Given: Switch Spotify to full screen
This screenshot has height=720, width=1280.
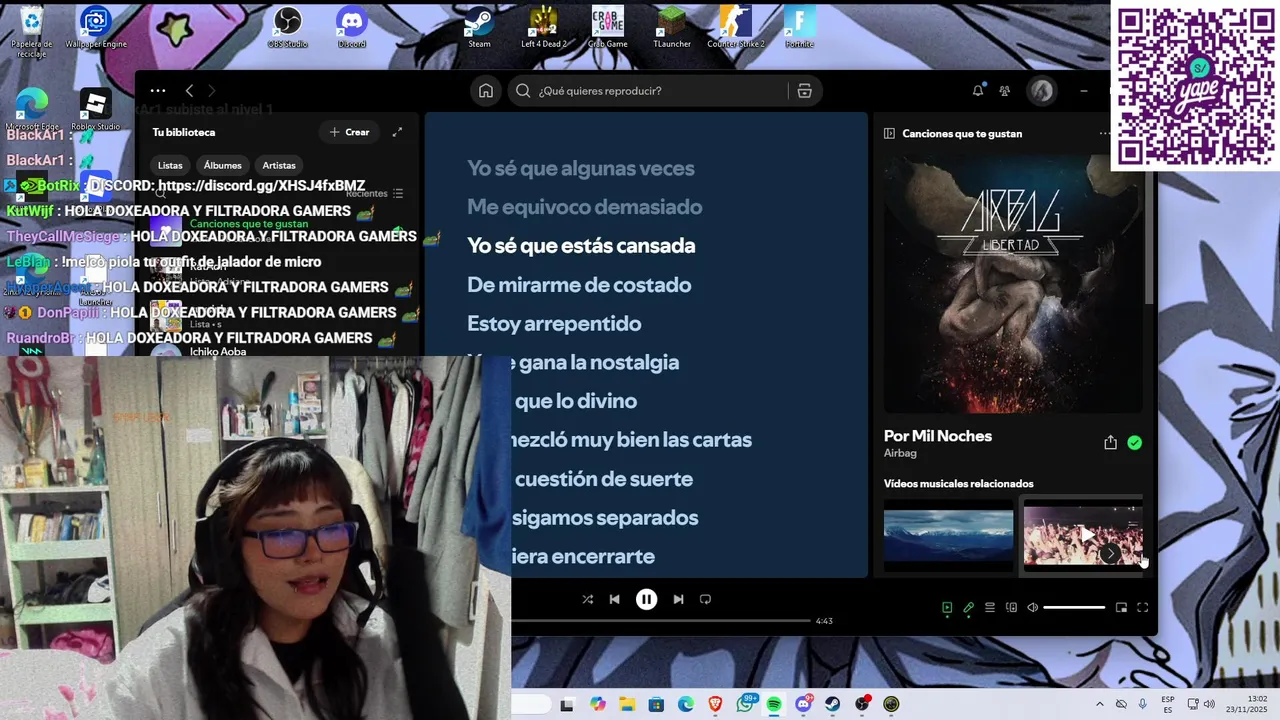Looking at the screenshot, I should 1142,607.
